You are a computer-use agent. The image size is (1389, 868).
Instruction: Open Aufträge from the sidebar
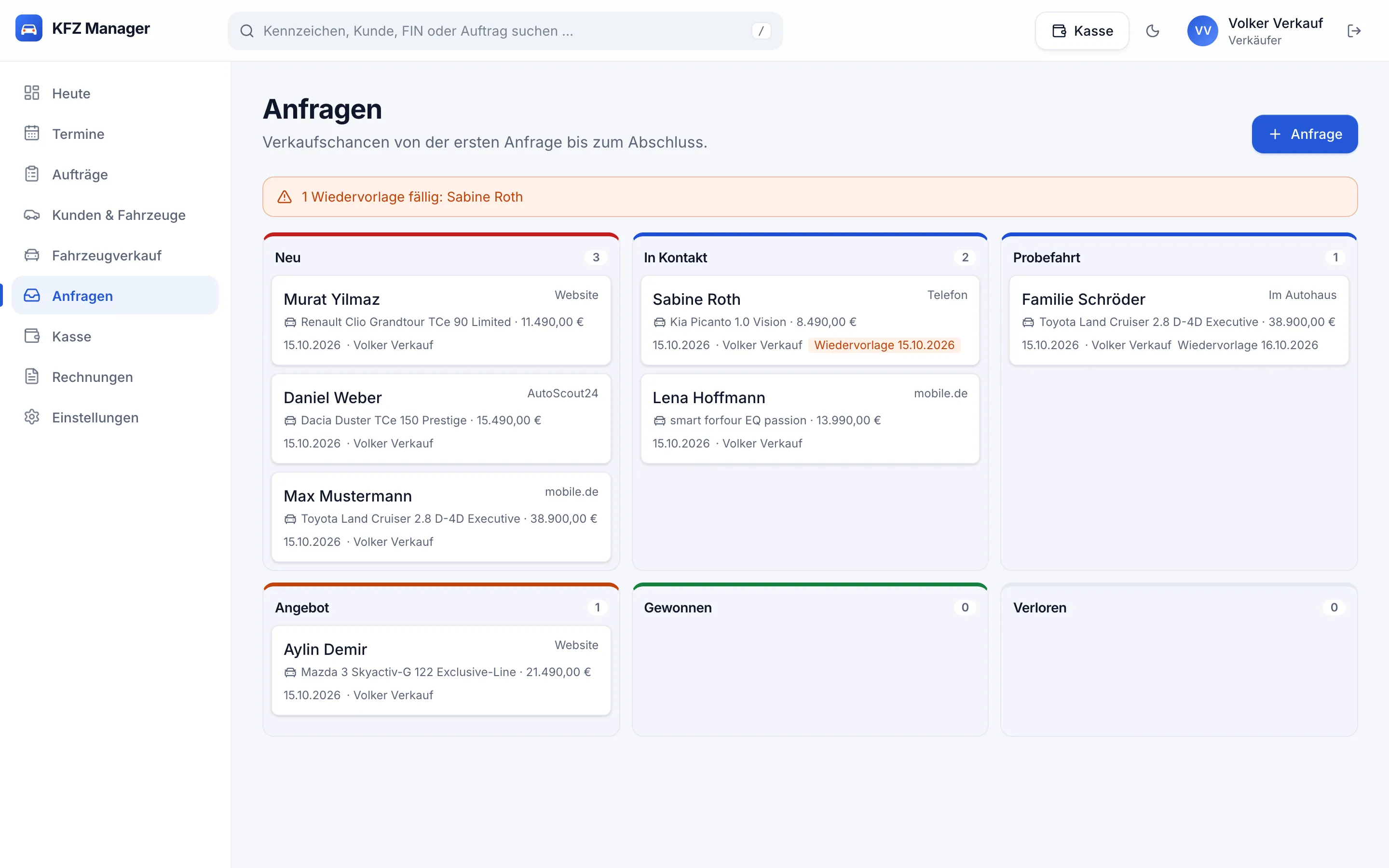[115, 175]
